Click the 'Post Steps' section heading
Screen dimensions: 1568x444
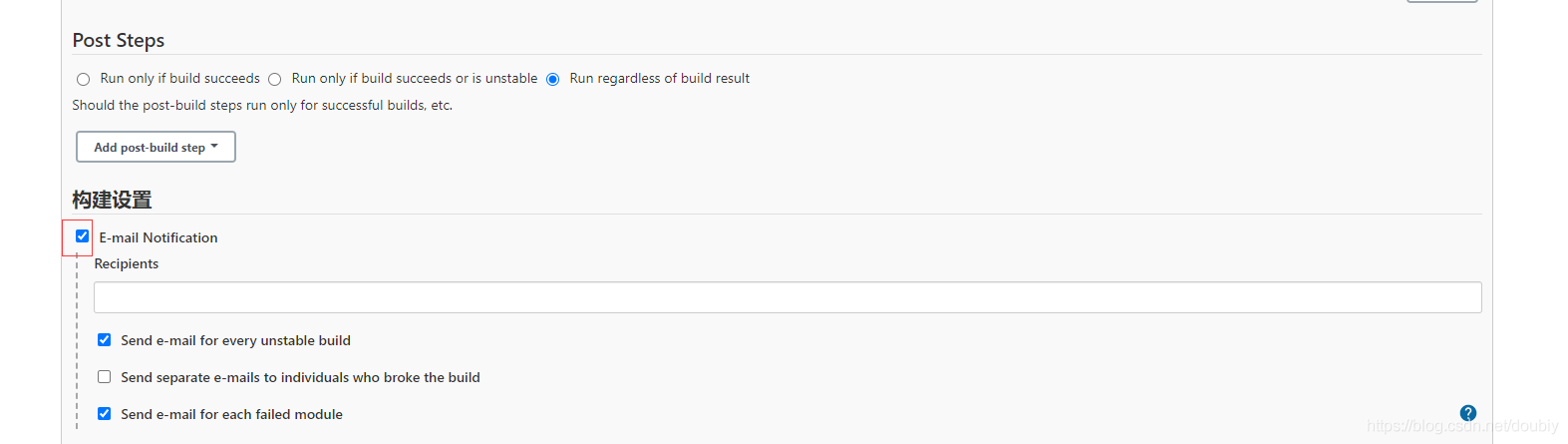119,41
